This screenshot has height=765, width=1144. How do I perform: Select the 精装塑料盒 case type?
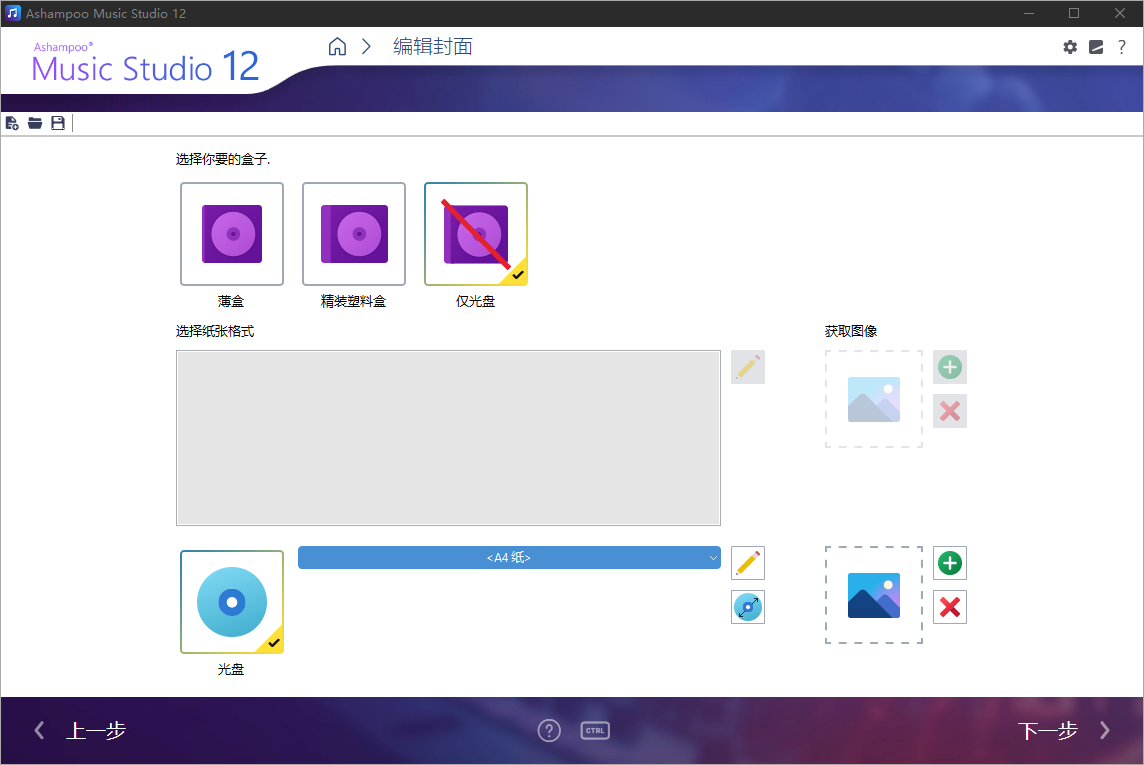tap(353, 233)
